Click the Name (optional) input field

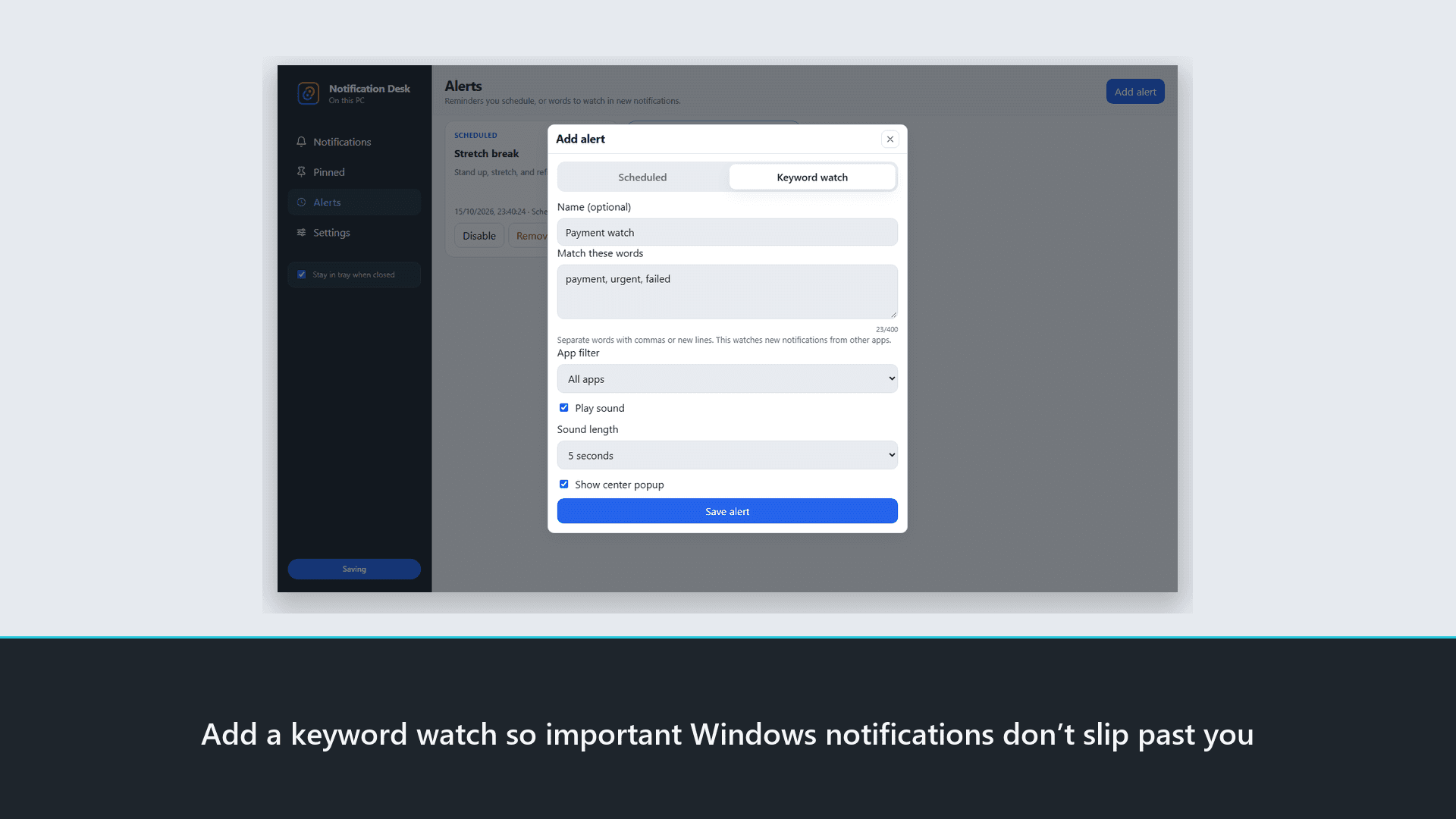(727, 232)
